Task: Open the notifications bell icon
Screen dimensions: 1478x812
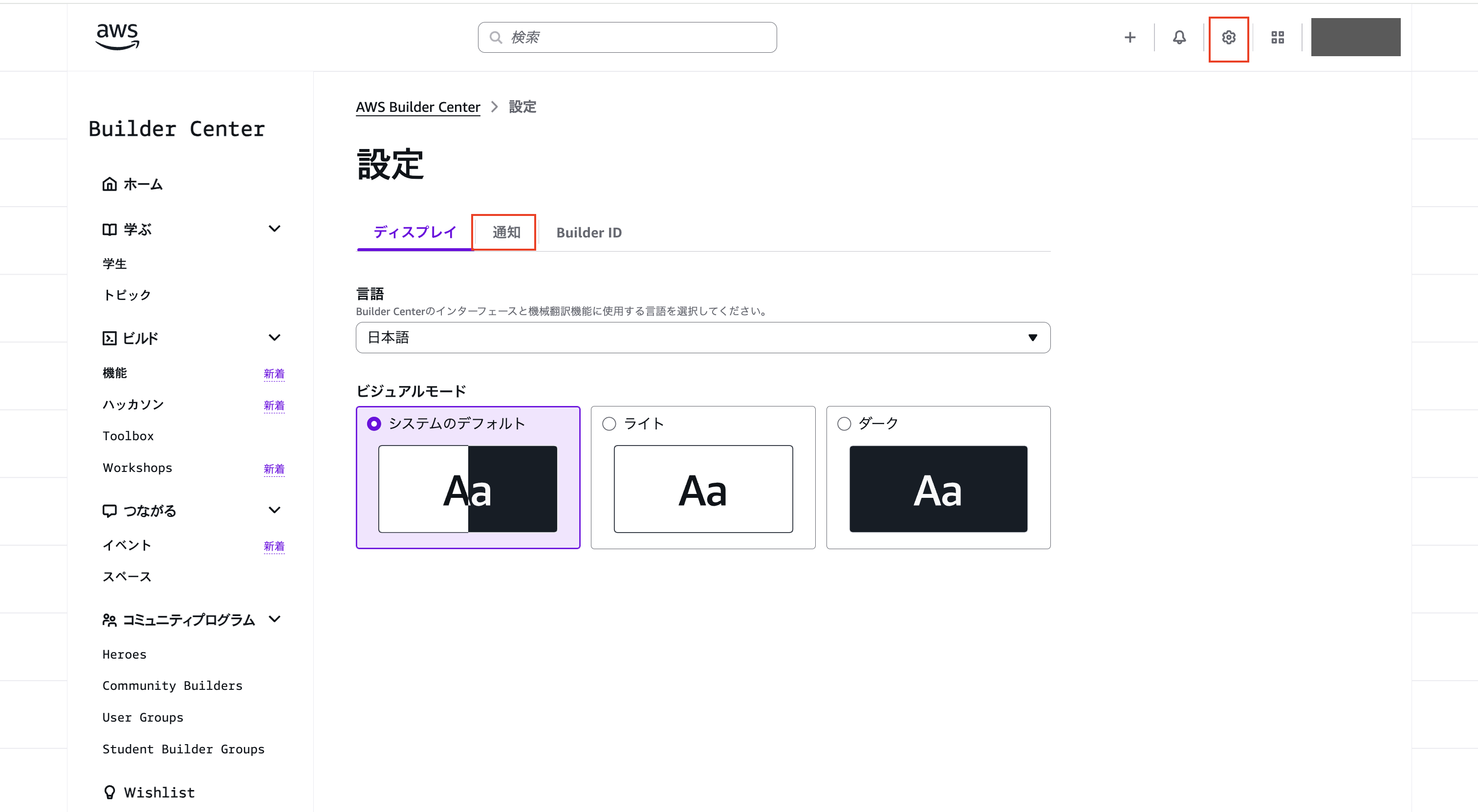Action: coord(1179,37)
